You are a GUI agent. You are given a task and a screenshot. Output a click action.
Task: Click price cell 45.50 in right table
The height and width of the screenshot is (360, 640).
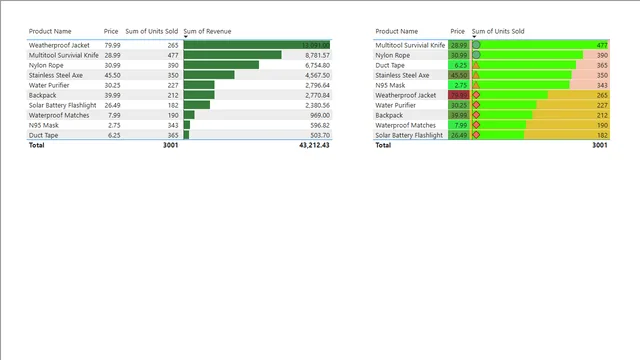pos(459,75)
